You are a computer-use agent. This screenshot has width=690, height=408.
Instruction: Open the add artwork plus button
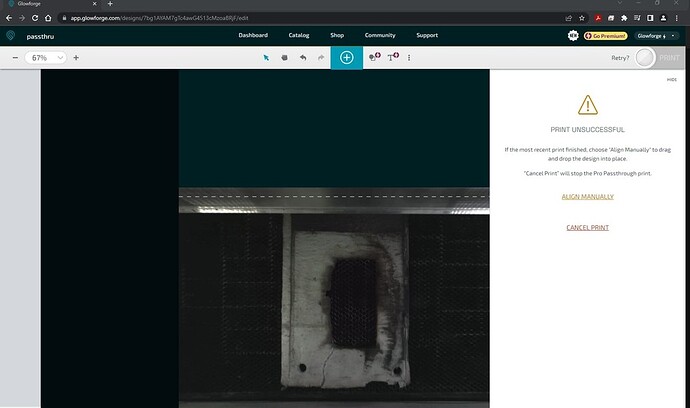[x=347, y=58]
